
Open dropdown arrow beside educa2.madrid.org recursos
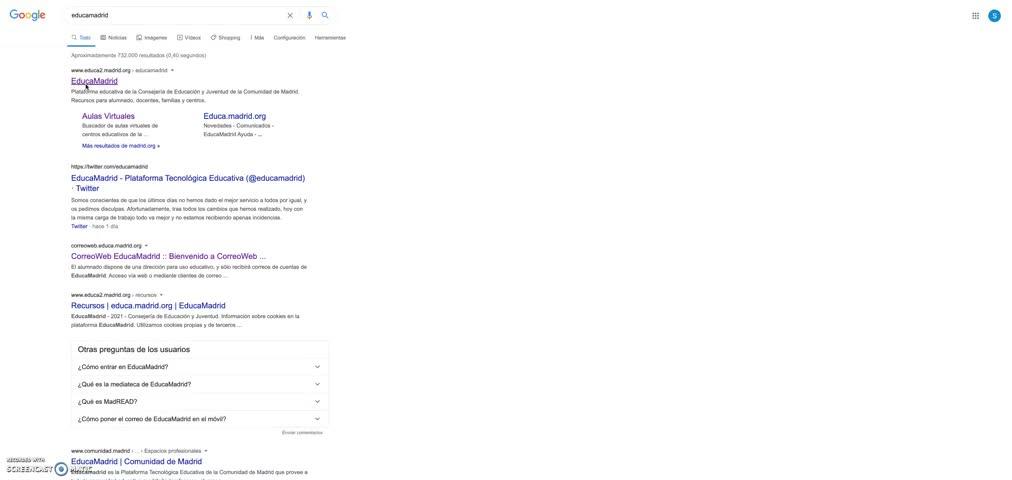pyautogui.click(x=161, y=295)
